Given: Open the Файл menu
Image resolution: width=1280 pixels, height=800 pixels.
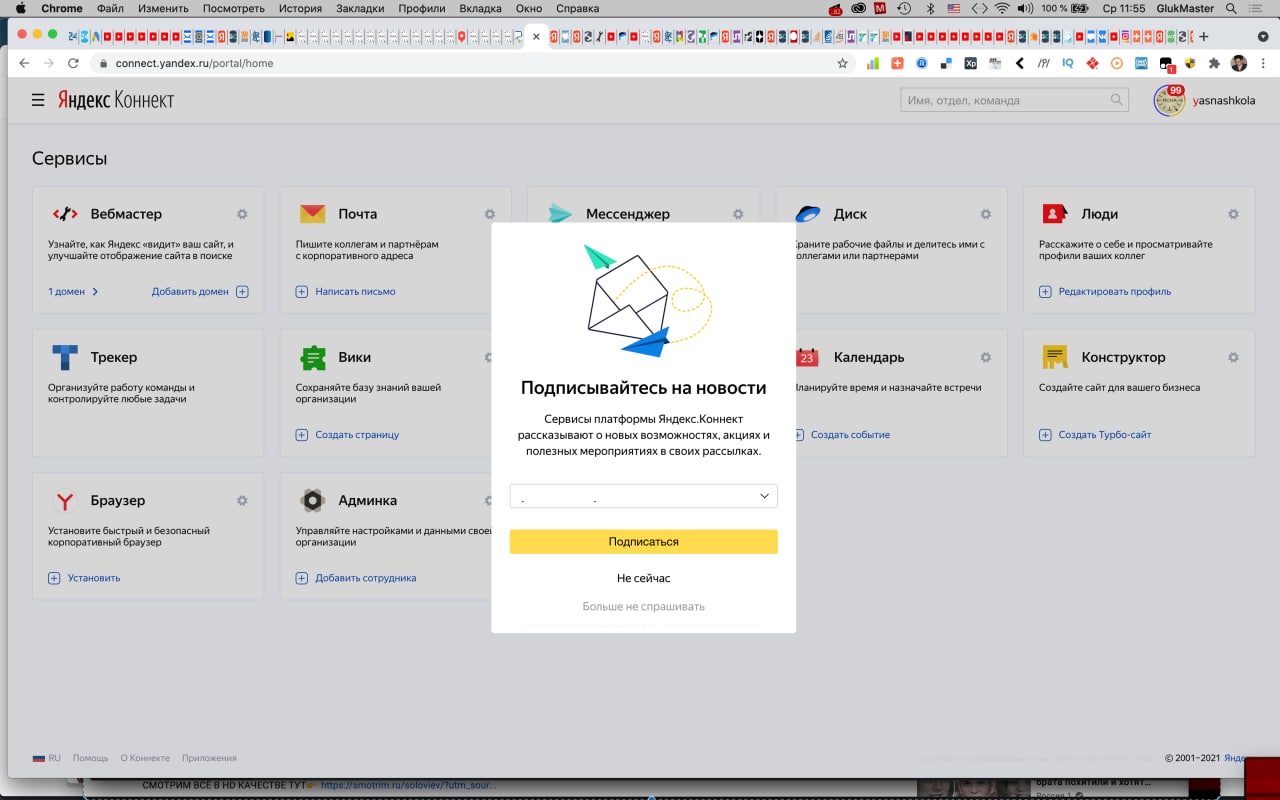Looking at the screenshot, I should pos(110,8).
